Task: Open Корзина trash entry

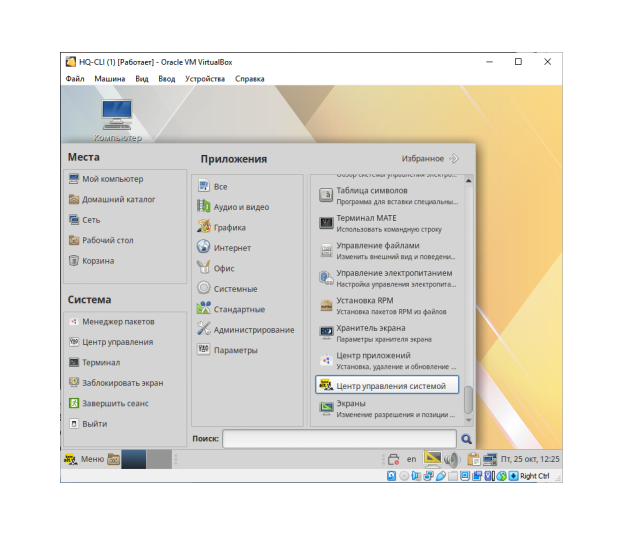Action: 92,261
